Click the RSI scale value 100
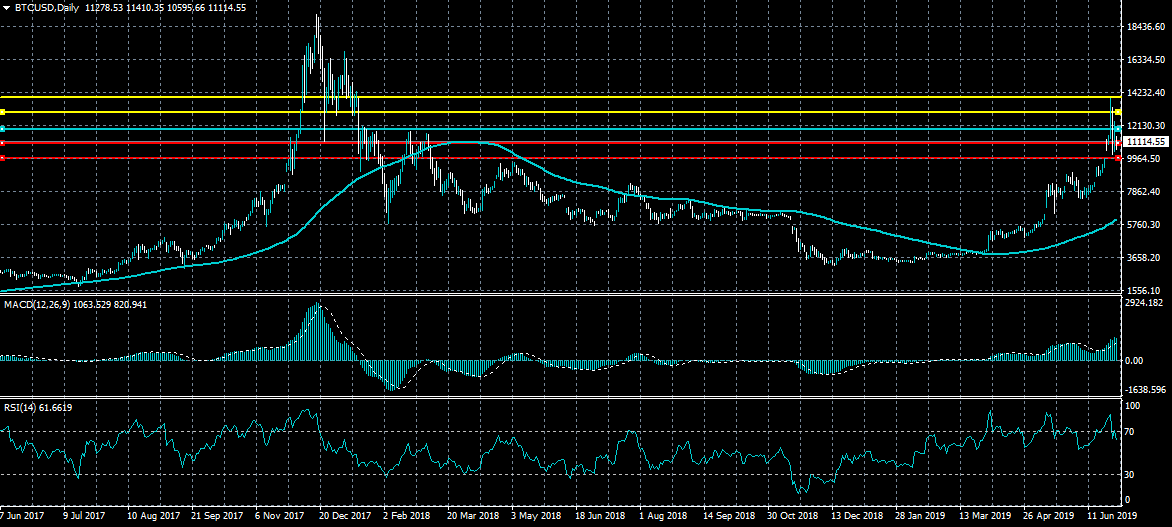The image size is (1172, 527). tap(1132, 405)
